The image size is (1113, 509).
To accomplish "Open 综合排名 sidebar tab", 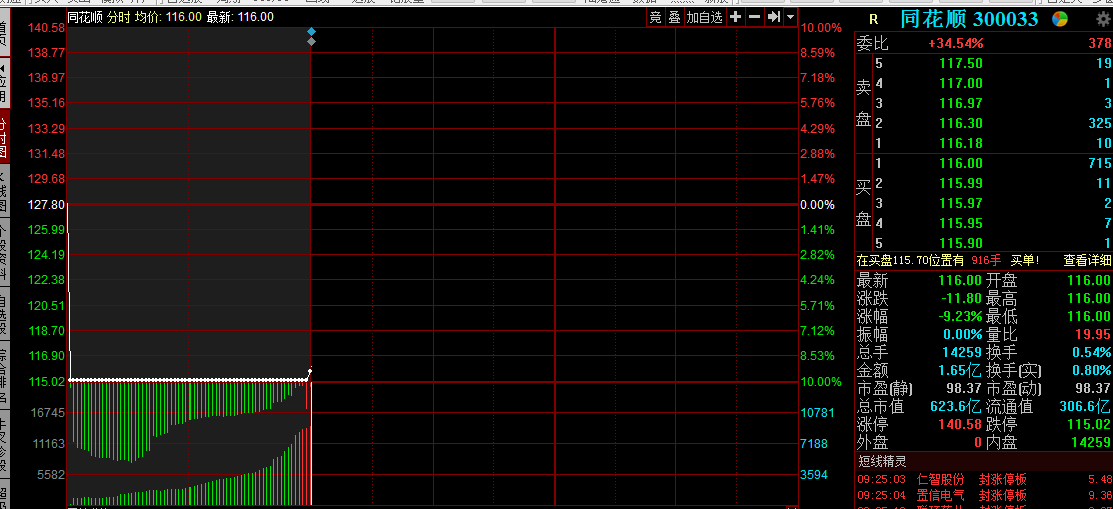I will 4,376.
